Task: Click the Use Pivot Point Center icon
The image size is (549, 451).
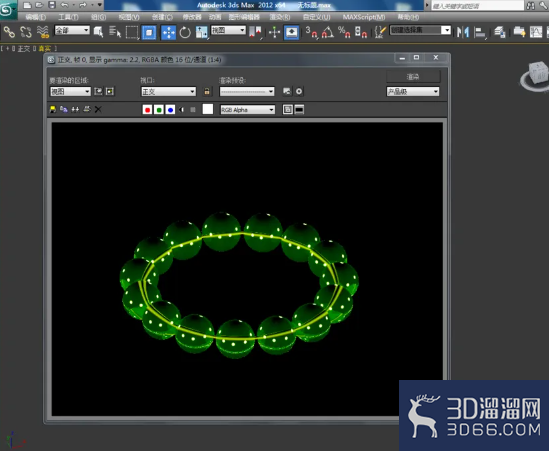Action: [255, 32]
